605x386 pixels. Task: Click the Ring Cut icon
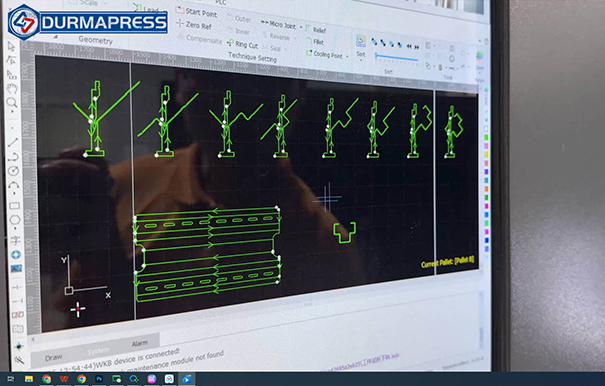tap(230, 42)
